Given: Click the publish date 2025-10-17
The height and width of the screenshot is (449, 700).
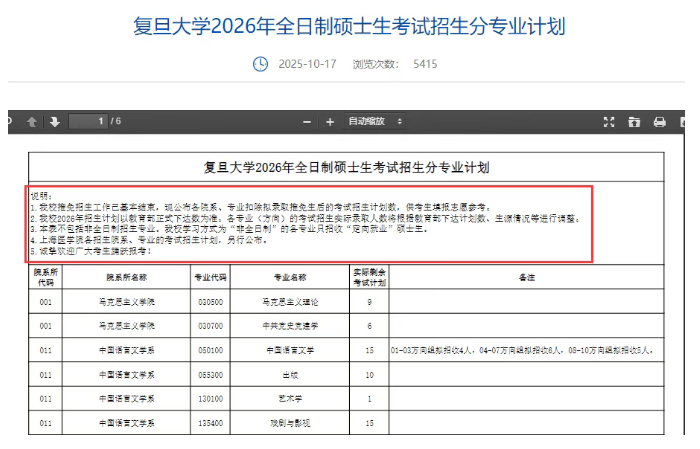Looking at the screenshot, I should coord(309,64).
